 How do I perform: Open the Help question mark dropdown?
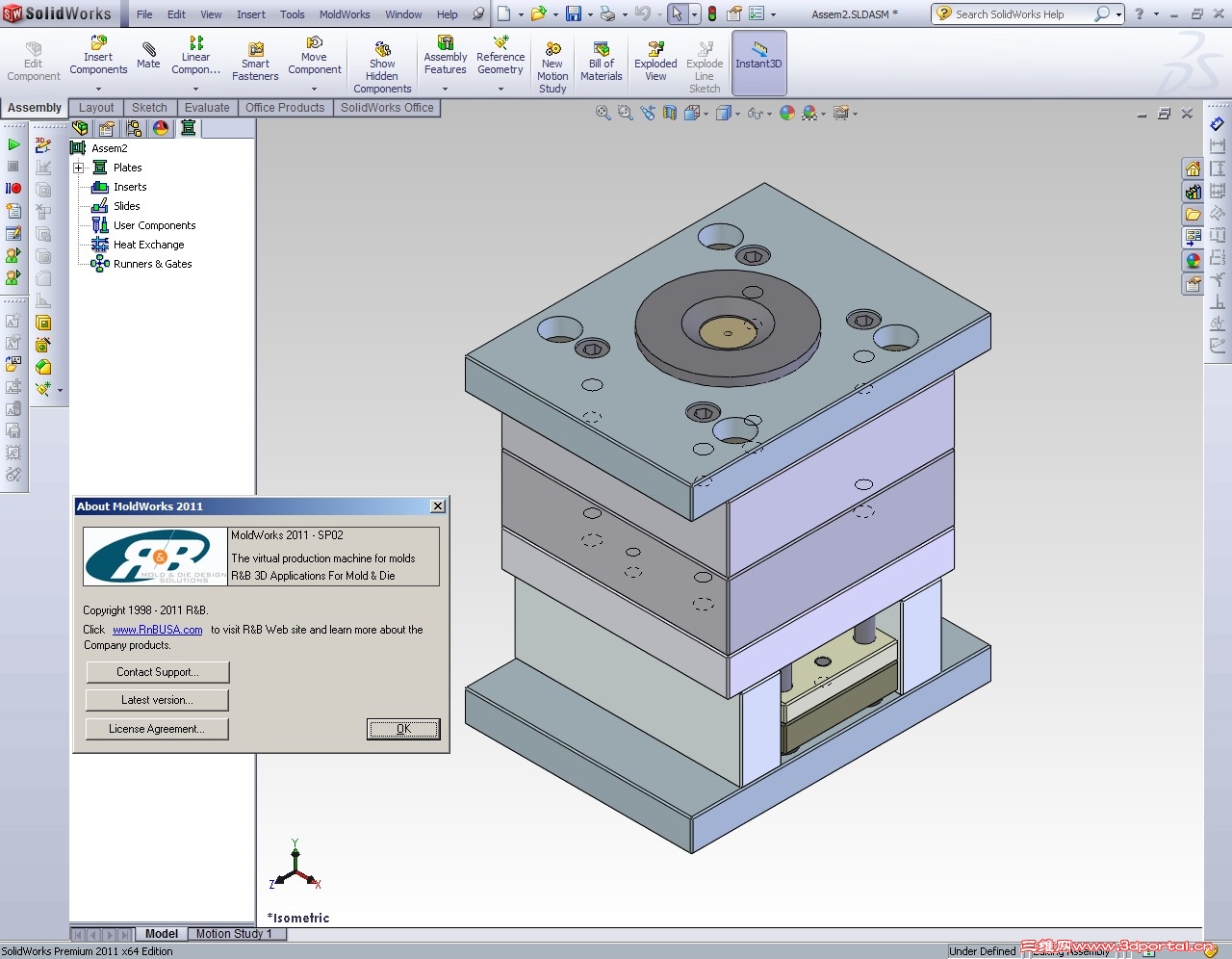(x=1154, y=14)
